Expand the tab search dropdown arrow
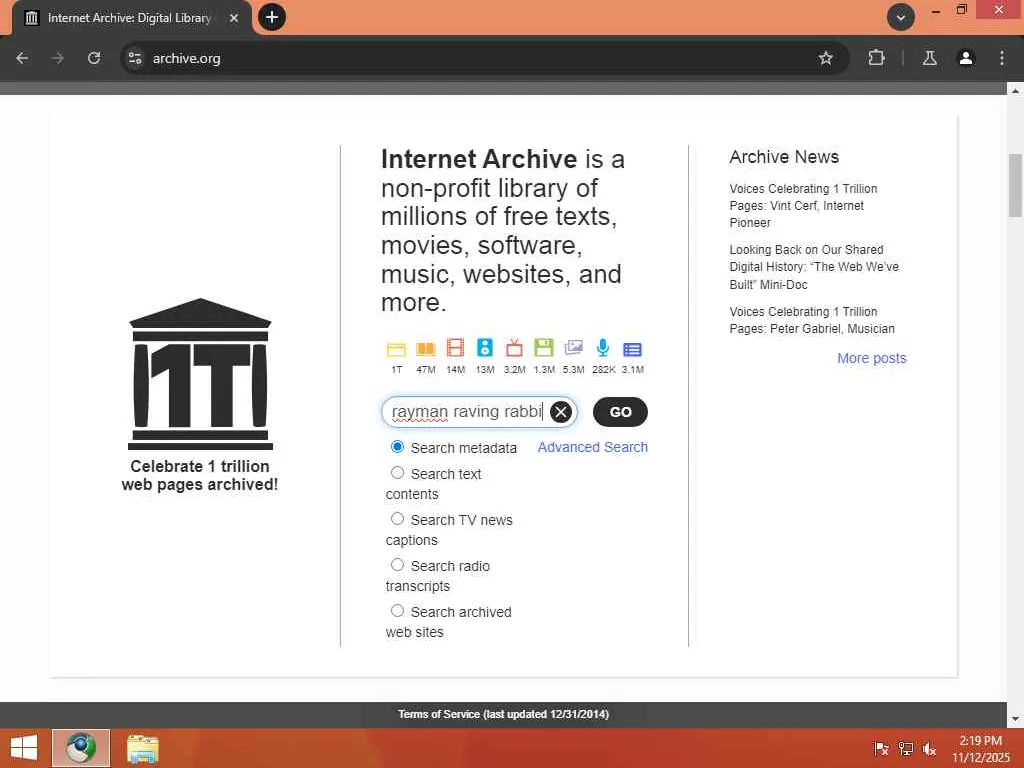 pos(901,17)
